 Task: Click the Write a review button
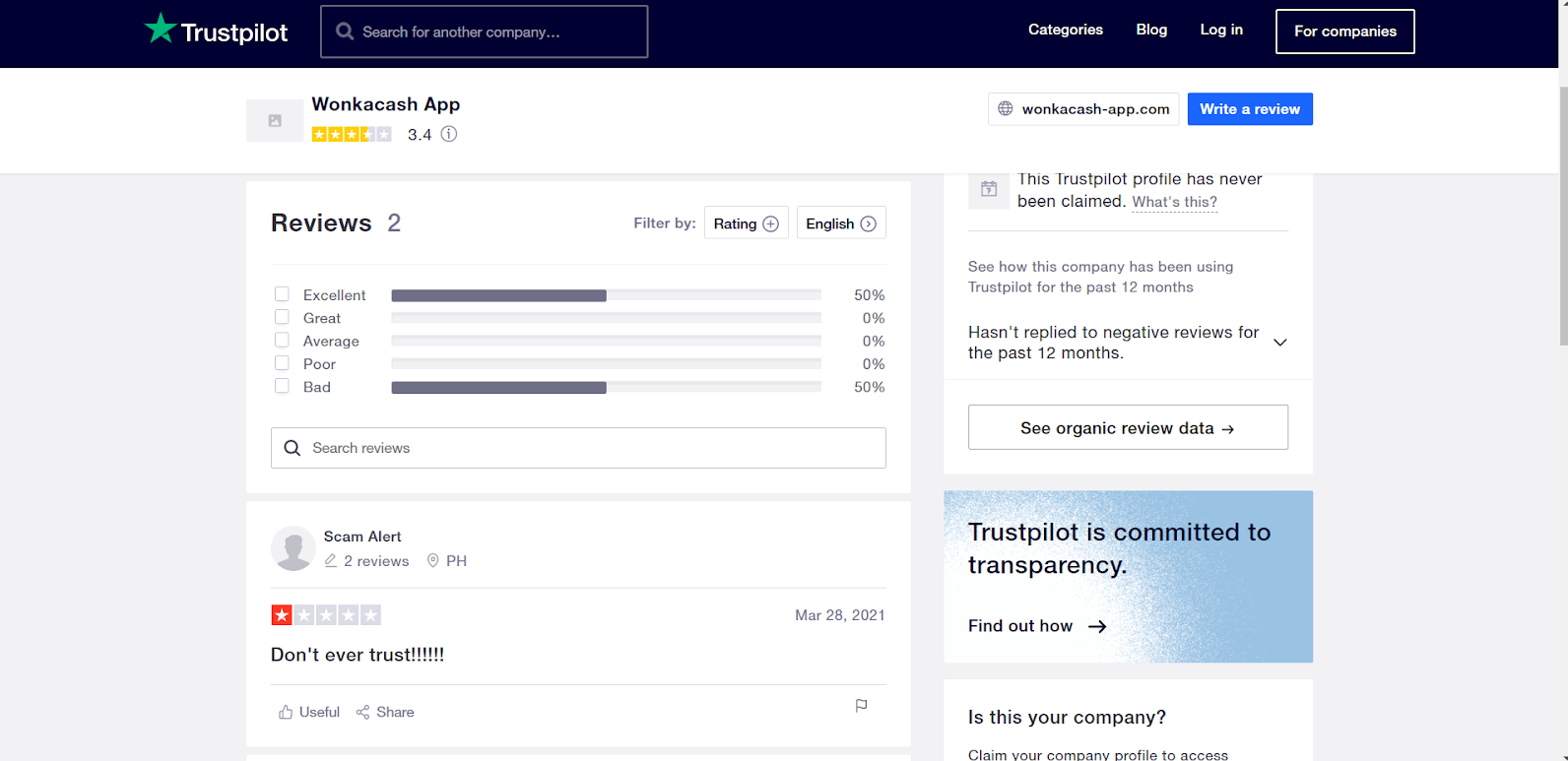tap(1250, 109)
